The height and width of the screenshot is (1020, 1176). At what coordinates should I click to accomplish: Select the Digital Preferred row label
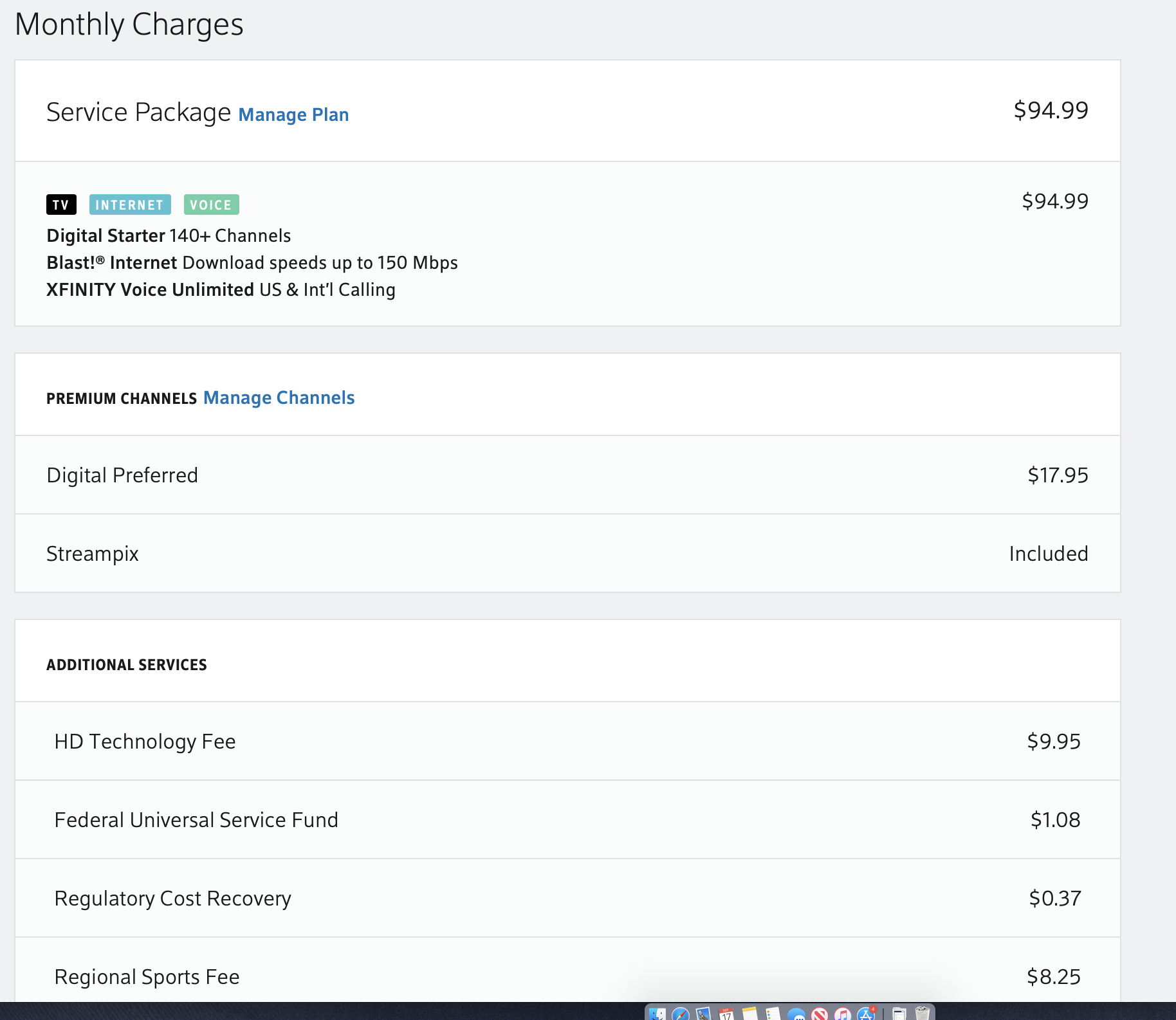click(122, 475)
